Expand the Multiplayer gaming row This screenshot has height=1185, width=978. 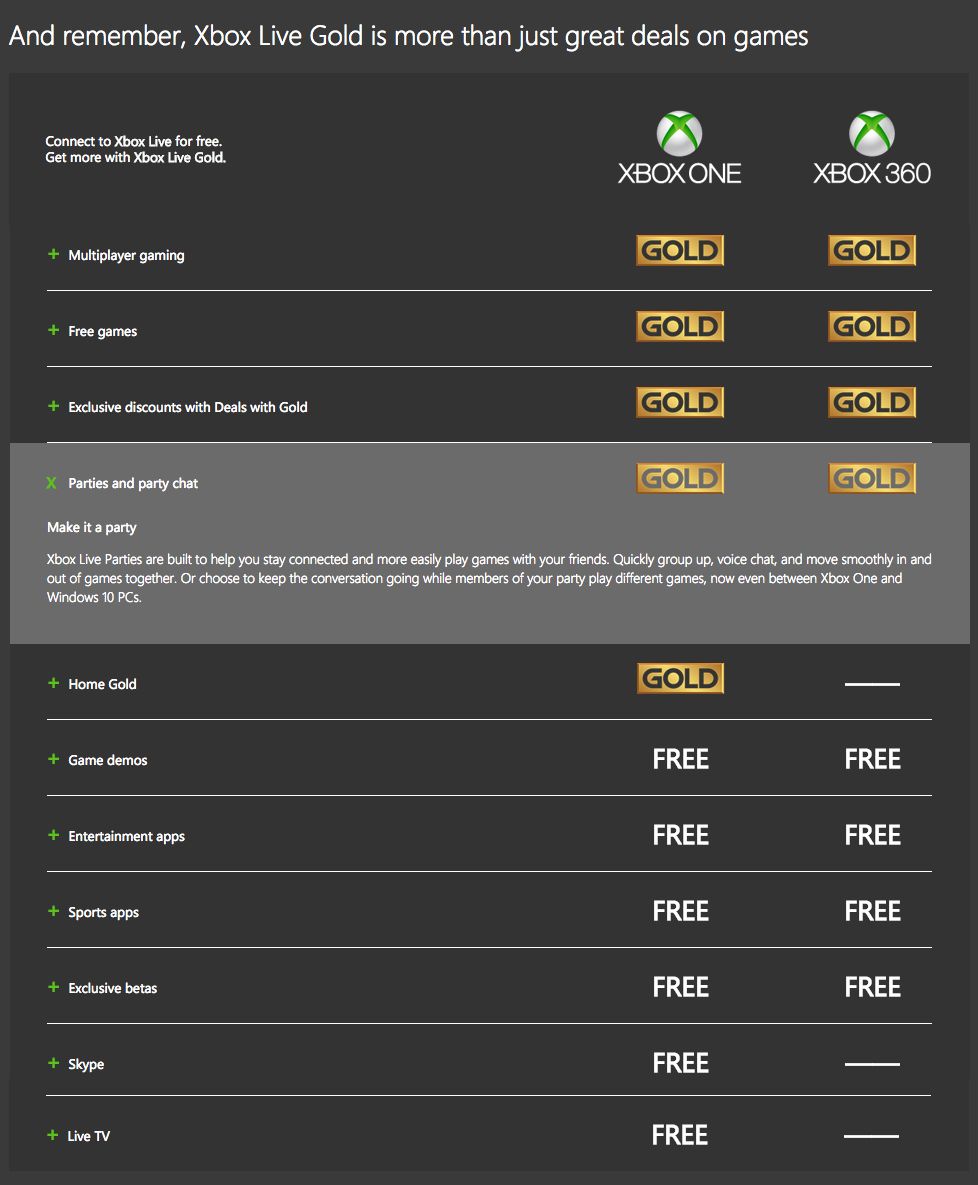pos(54,255)
